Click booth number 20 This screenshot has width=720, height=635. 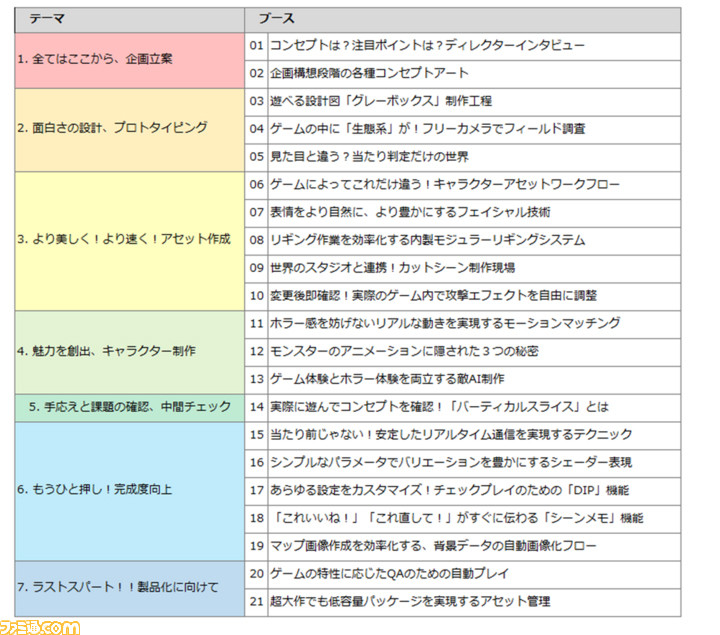point(257,573)
